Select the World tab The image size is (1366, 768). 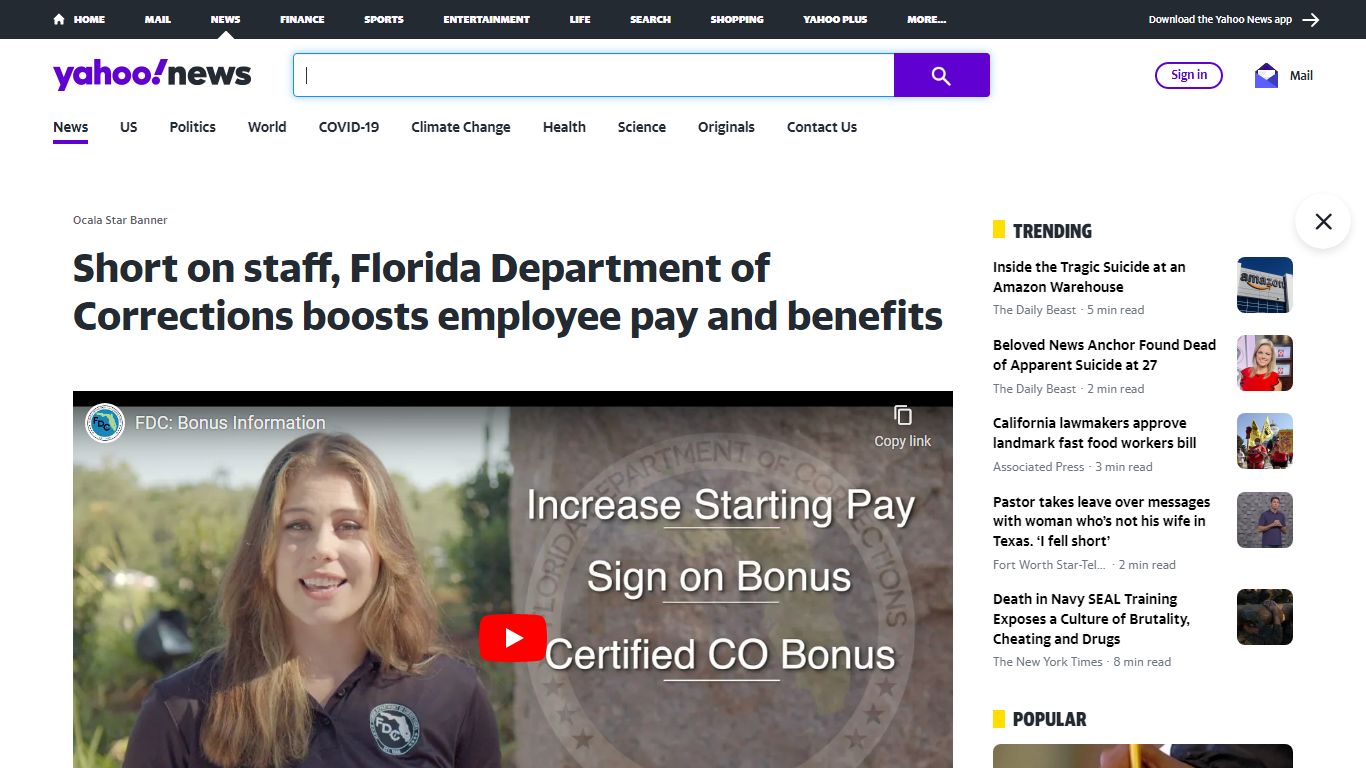(267, 127)
